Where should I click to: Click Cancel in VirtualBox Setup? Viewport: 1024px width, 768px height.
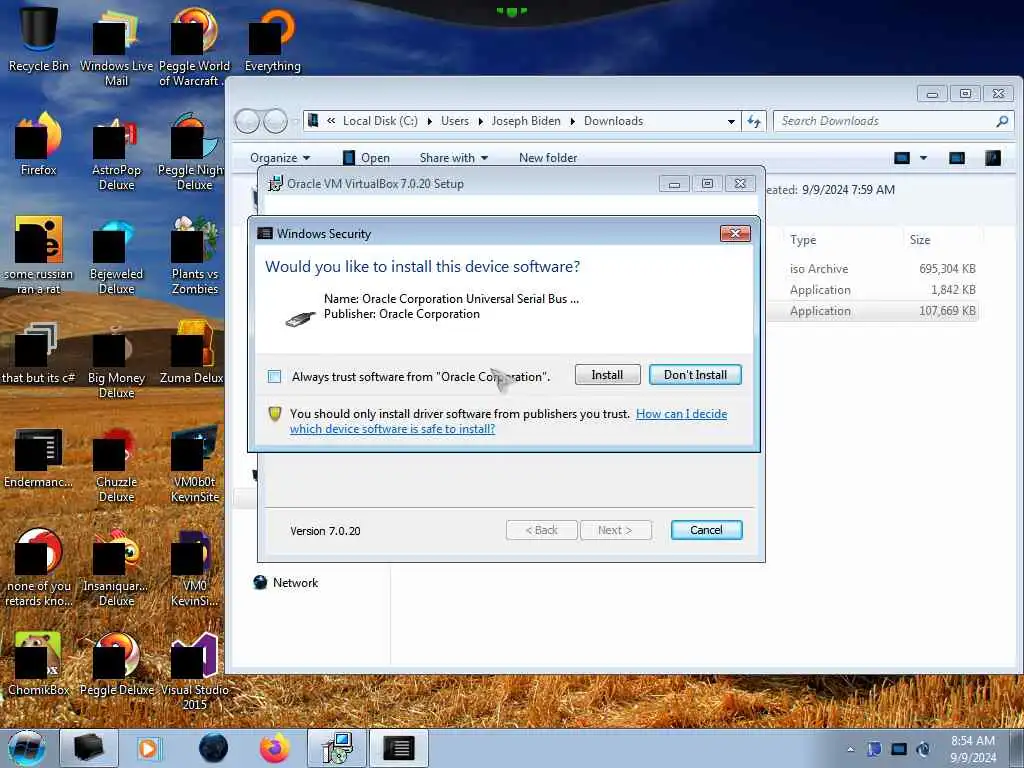click(707, 530)
